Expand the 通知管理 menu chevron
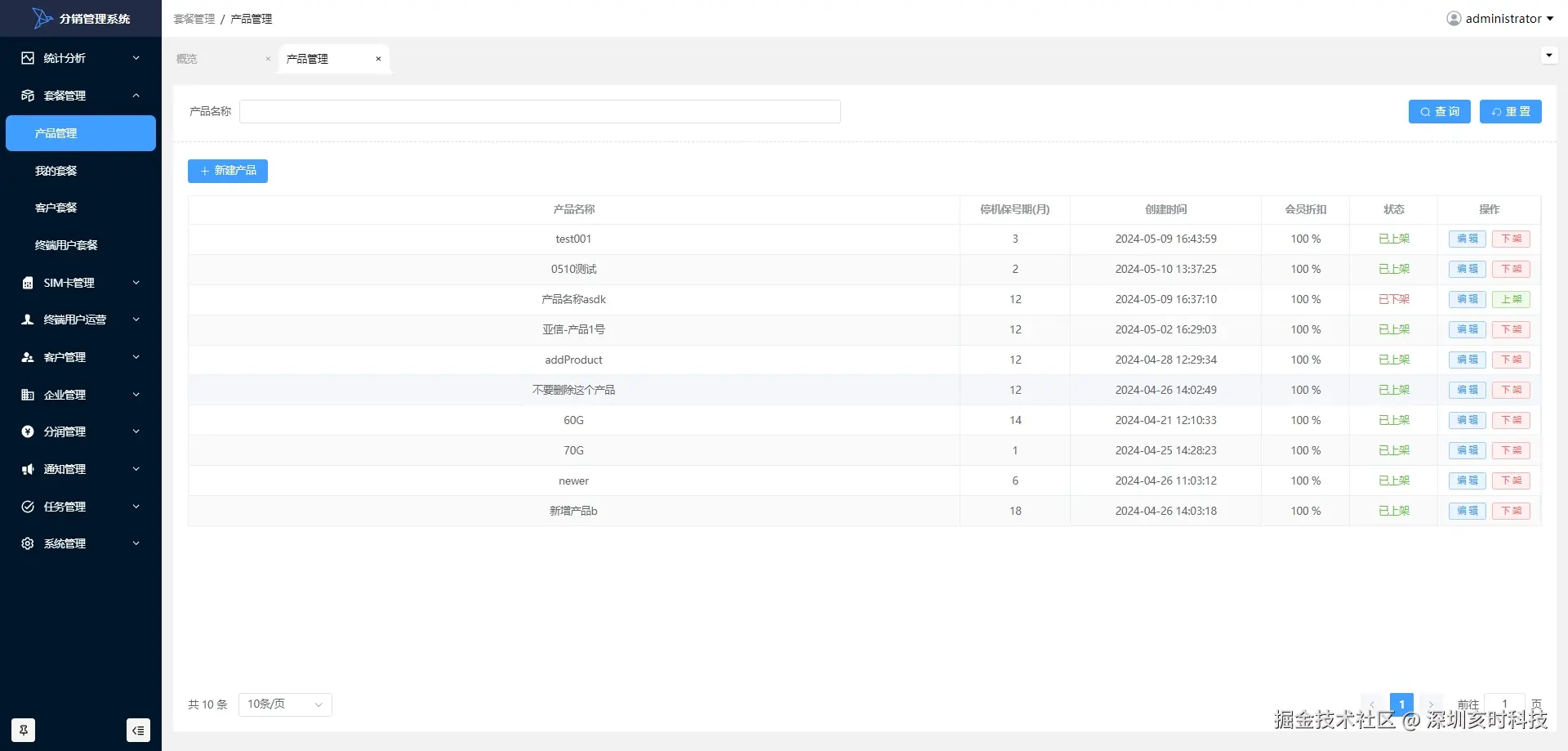This screenshot has width=1568, height=751. pos(136,469)
